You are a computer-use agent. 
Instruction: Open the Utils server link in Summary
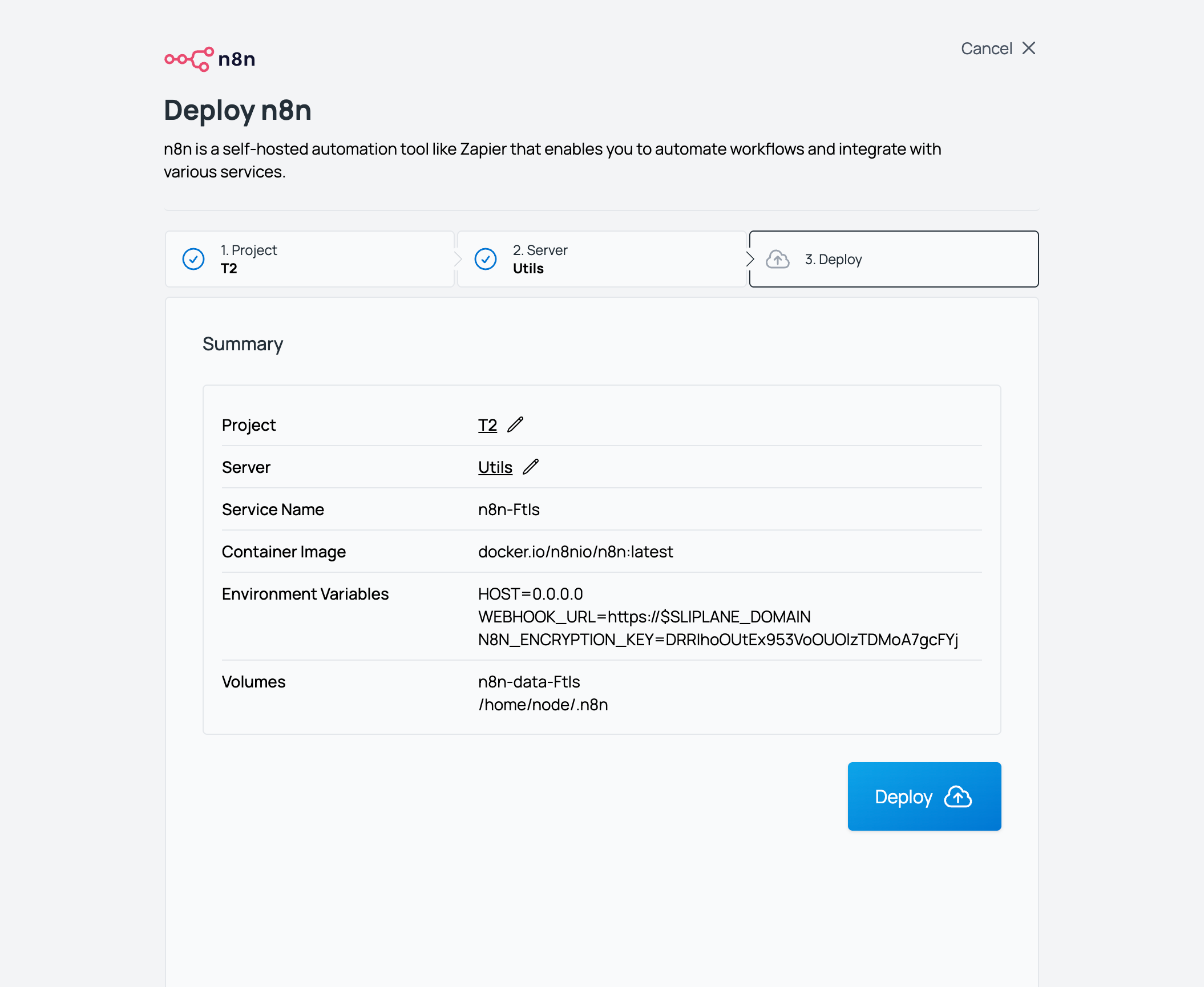495,467
